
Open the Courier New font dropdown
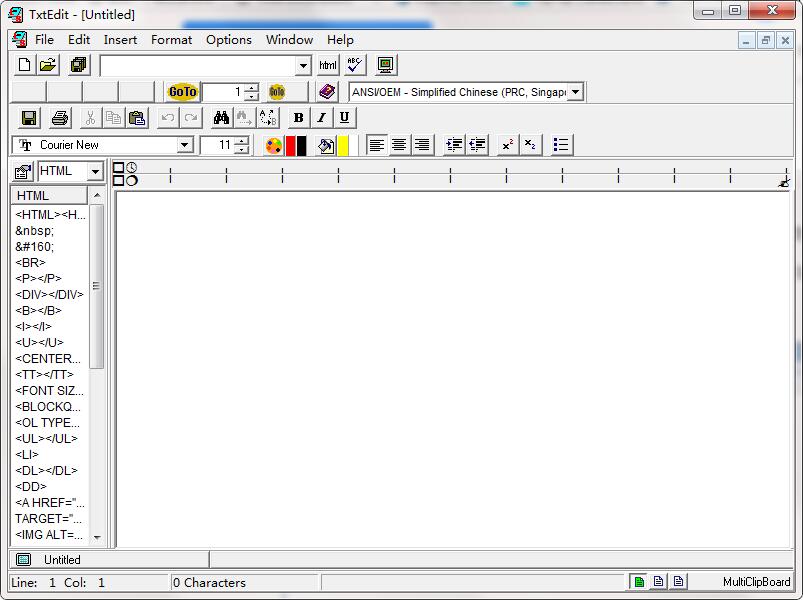coord(184,145)
